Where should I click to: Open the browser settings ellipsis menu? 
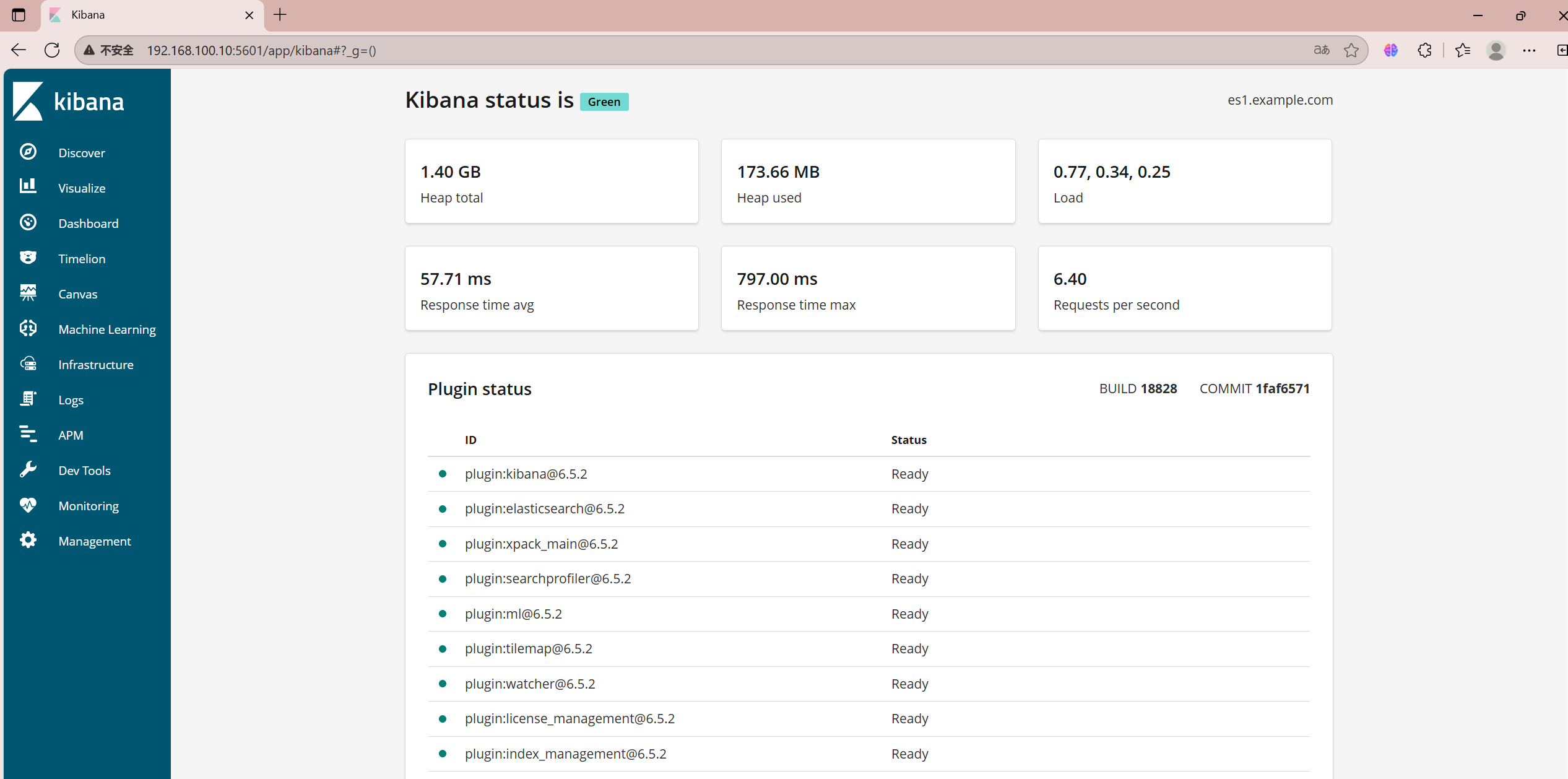1529,50
